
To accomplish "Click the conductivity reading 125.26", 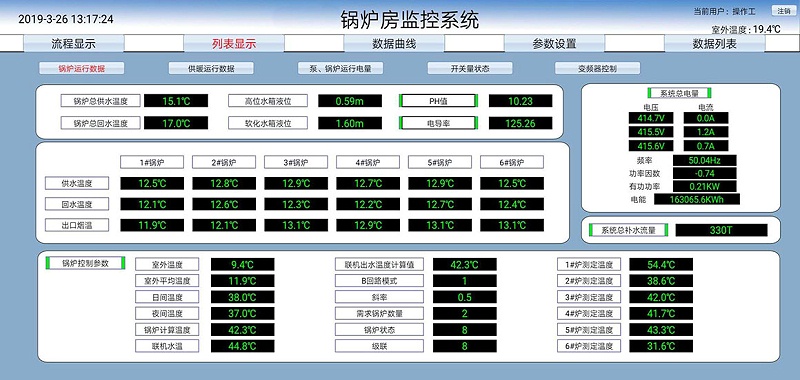I will tap(520, 123).
